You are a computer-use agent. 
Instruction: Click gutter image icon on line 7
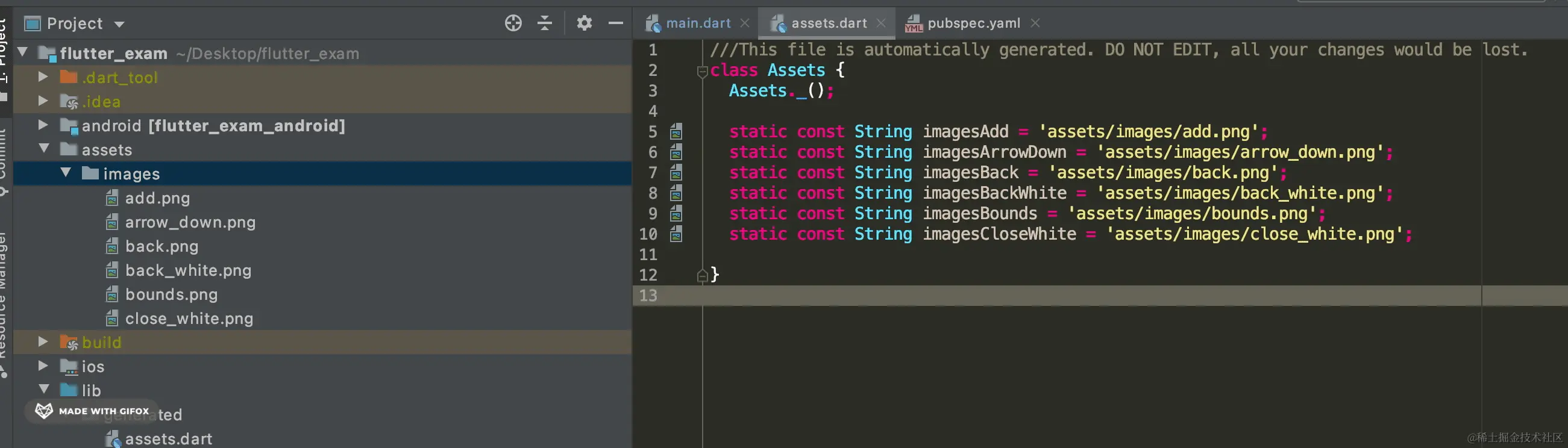coord(676,173)
